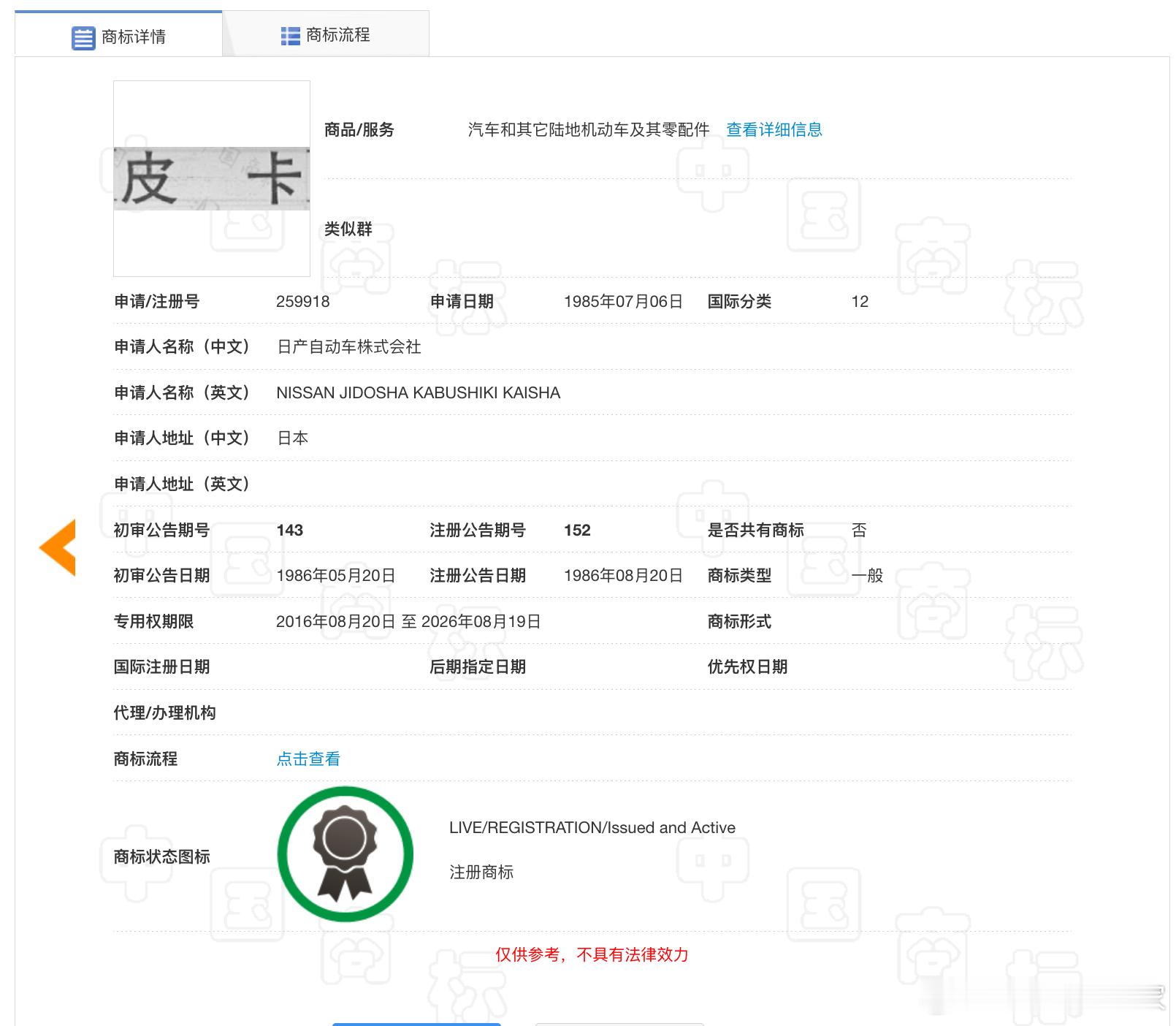Click applicant name 日产自动车株式会社
1176x1026 pixels.
tap(349, 347)
